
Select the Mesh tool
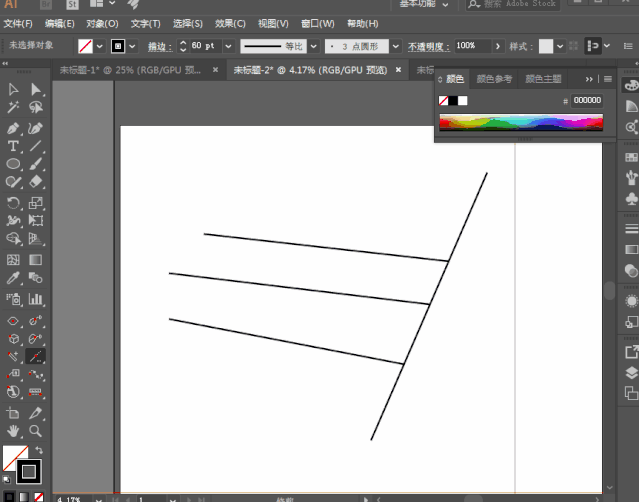tap(13, 260)
